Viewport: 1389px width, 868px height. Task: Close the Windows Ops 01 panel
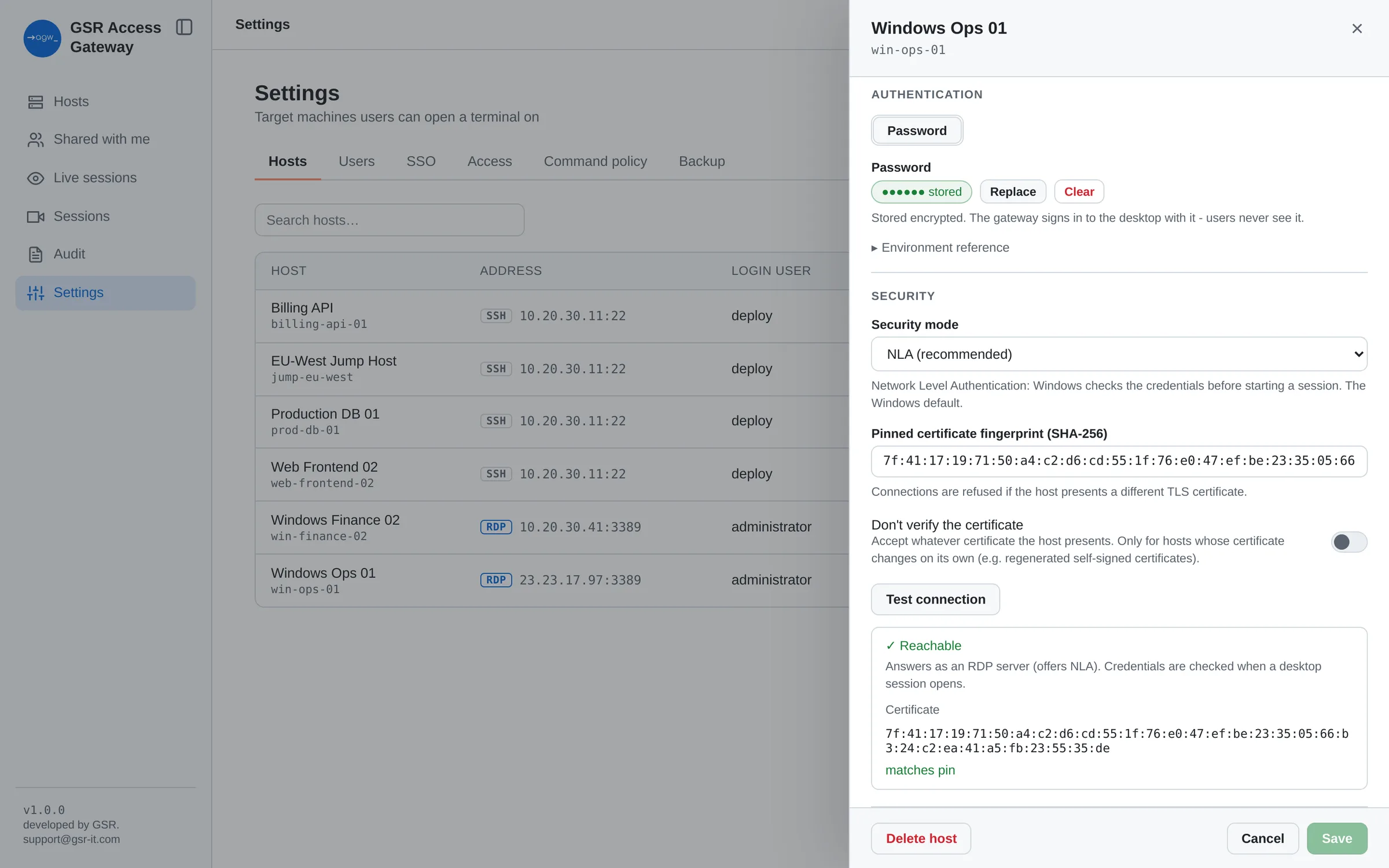[x=1357, y=28]
